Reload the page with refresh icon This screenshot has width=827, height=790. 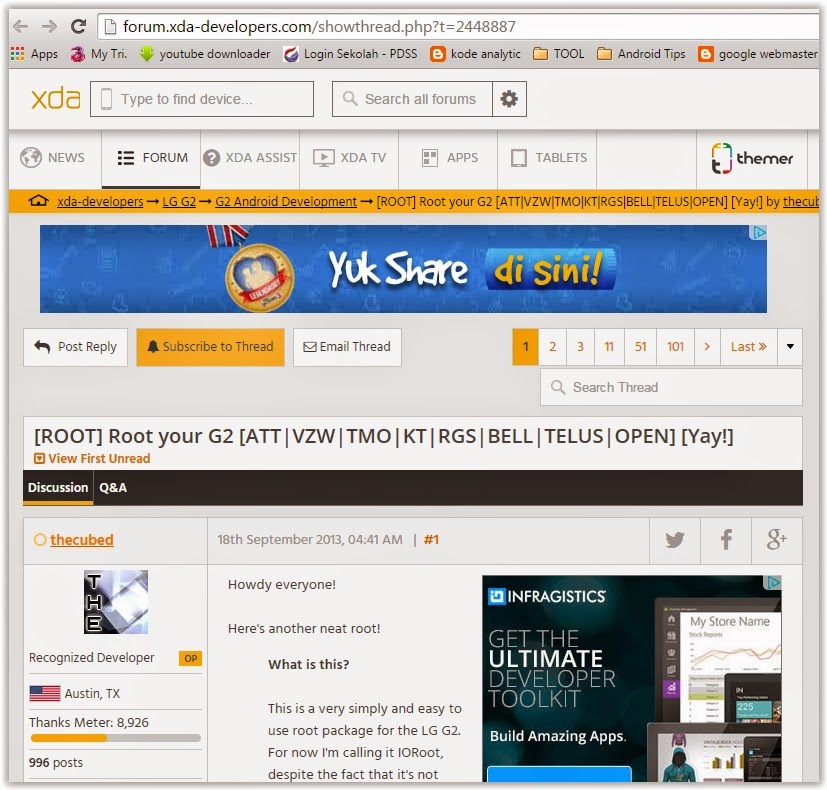(x=79, y=26)
